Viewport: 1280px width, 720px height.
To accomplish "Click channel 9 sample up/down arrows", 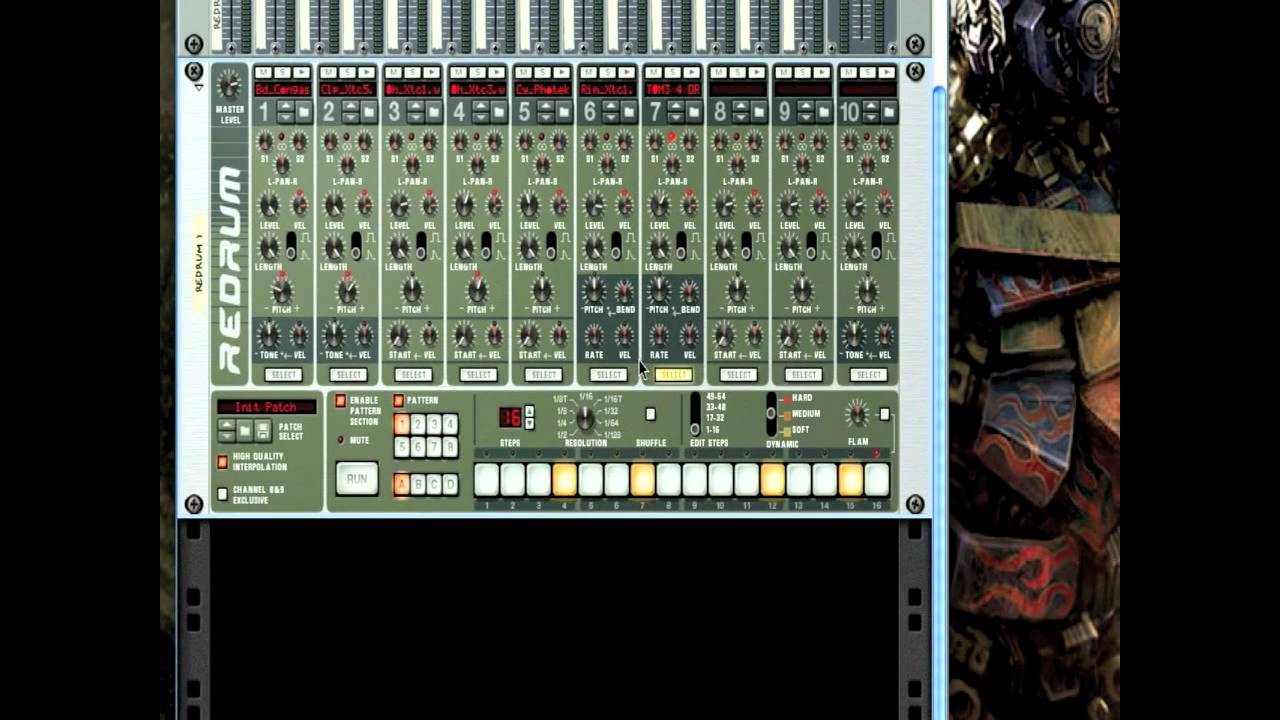I will point(806,112).
